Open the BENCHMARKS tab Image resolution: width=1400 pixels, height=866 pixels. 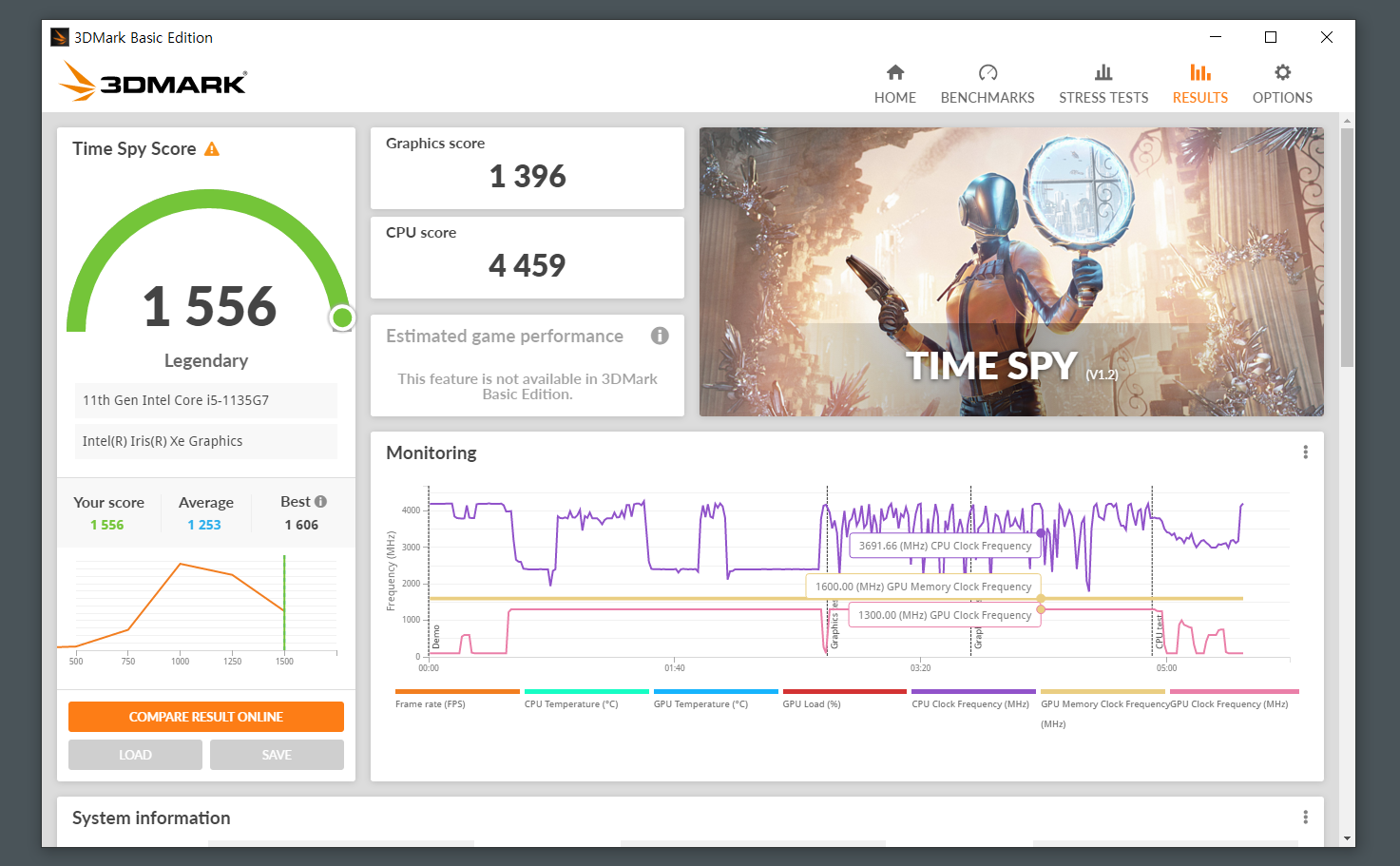pyautogui.click(x=988, y=84)
